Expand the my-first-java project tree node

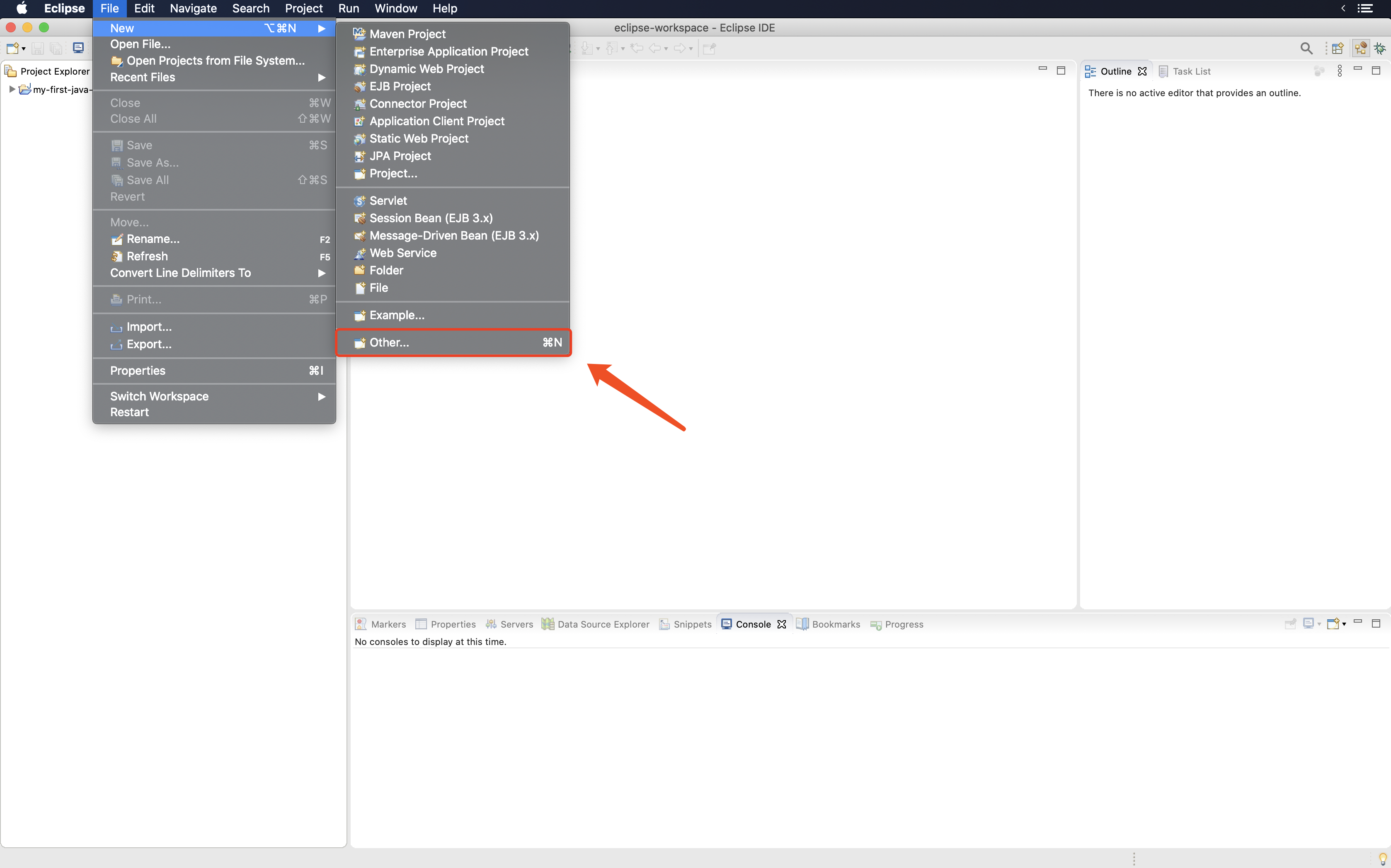point(12,89)
